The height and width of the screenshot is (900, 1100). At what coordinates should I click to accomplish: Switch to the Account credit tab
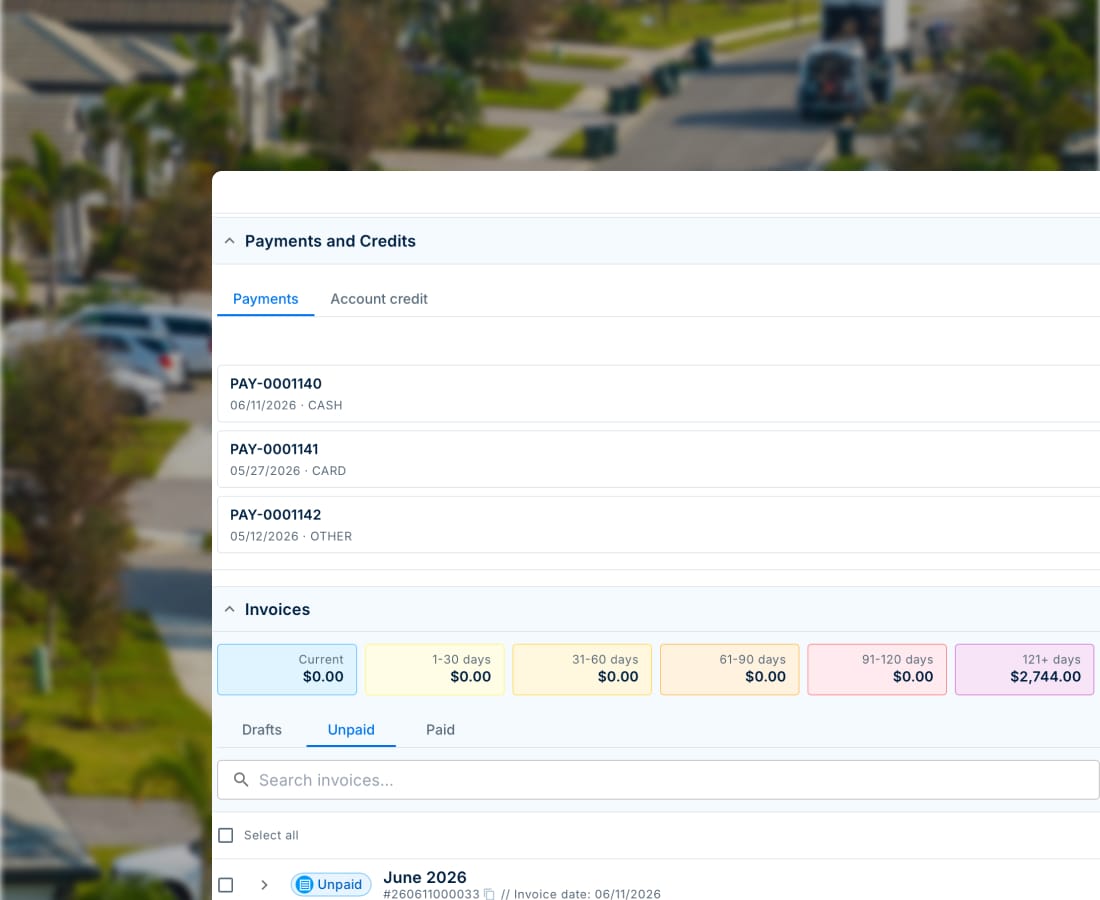click(x=379, y=299)
